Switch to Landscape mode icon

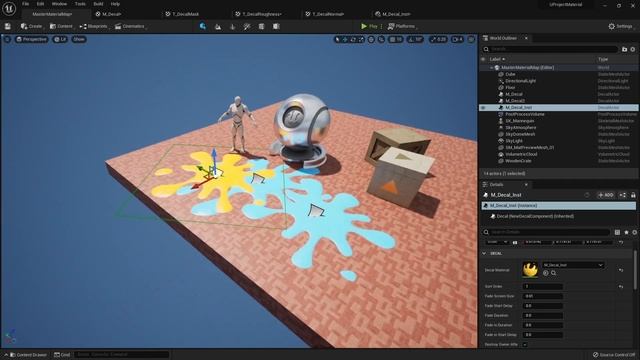[218, 27]
